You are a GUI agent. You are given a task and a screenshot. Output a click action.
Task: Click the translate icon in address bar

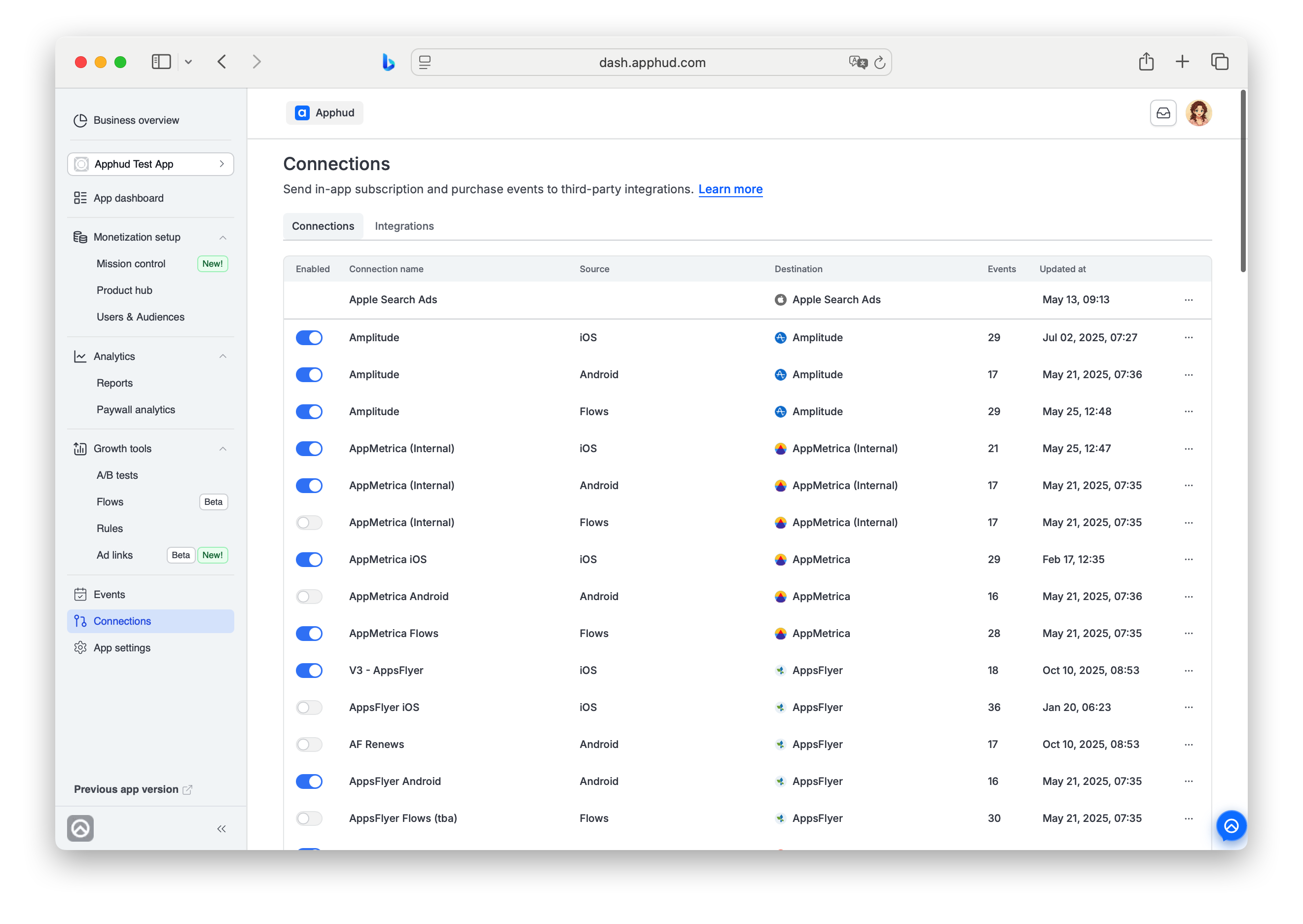tap(858, 62)
